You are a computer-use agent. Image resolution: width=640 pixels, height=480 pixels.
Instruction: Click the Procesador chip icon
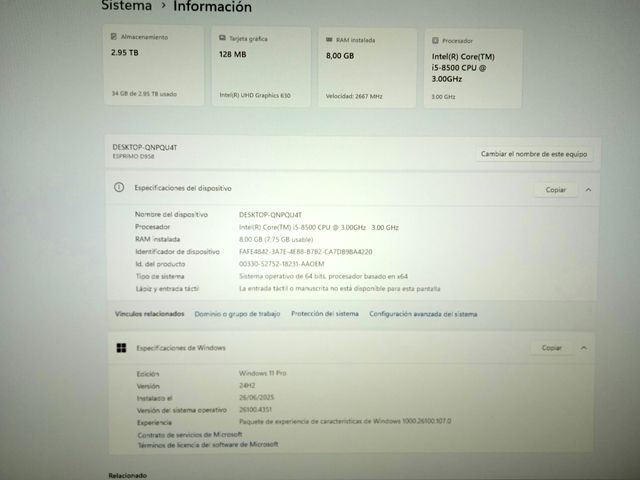coord(435,41)
